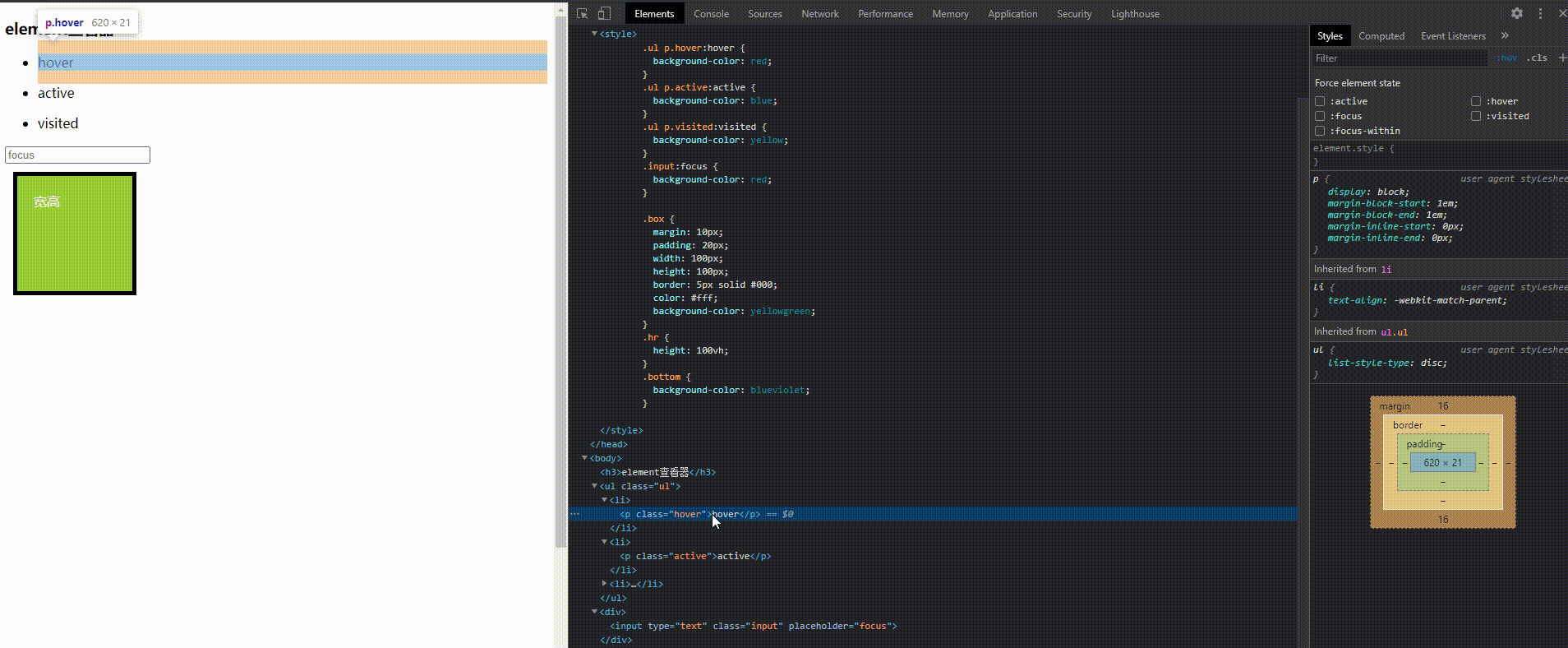The width and height of the screenshot is (1568, 648).
Task: Open the Network tab
Action: coord(820,14)
